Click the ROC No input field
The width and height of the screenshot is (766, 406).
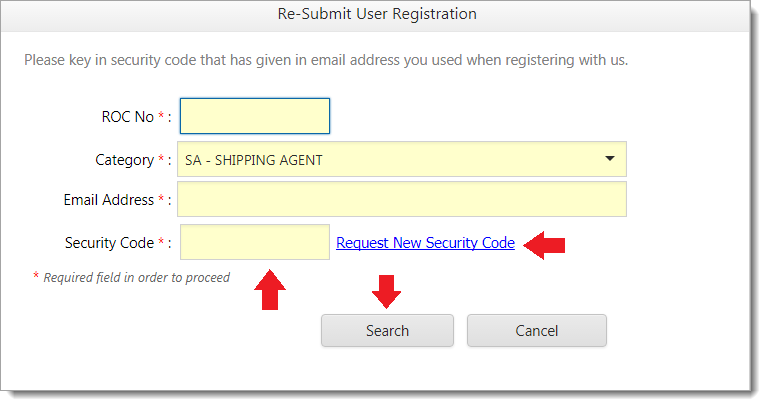[x=254, y=116]
